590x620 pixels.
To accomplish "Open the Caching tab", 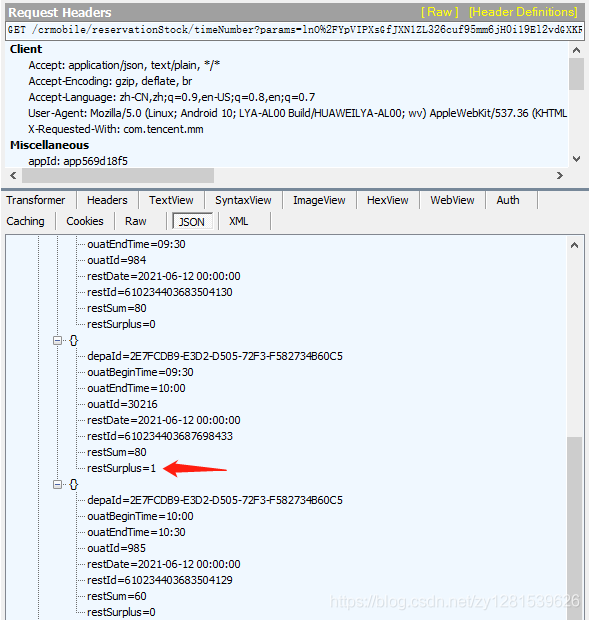I will click(x=25, y=221).
